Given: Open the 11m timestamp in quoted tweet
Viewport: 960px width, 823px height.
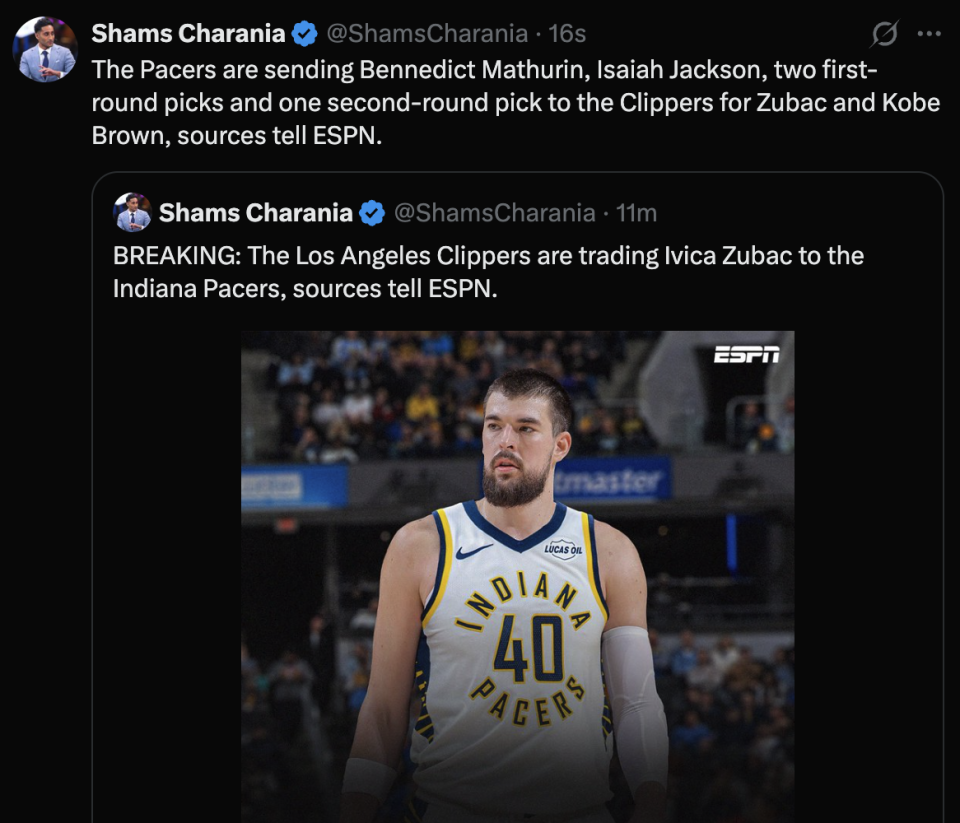Looking at the screenshot, I should pyautogui.click(x=636, y=213).
